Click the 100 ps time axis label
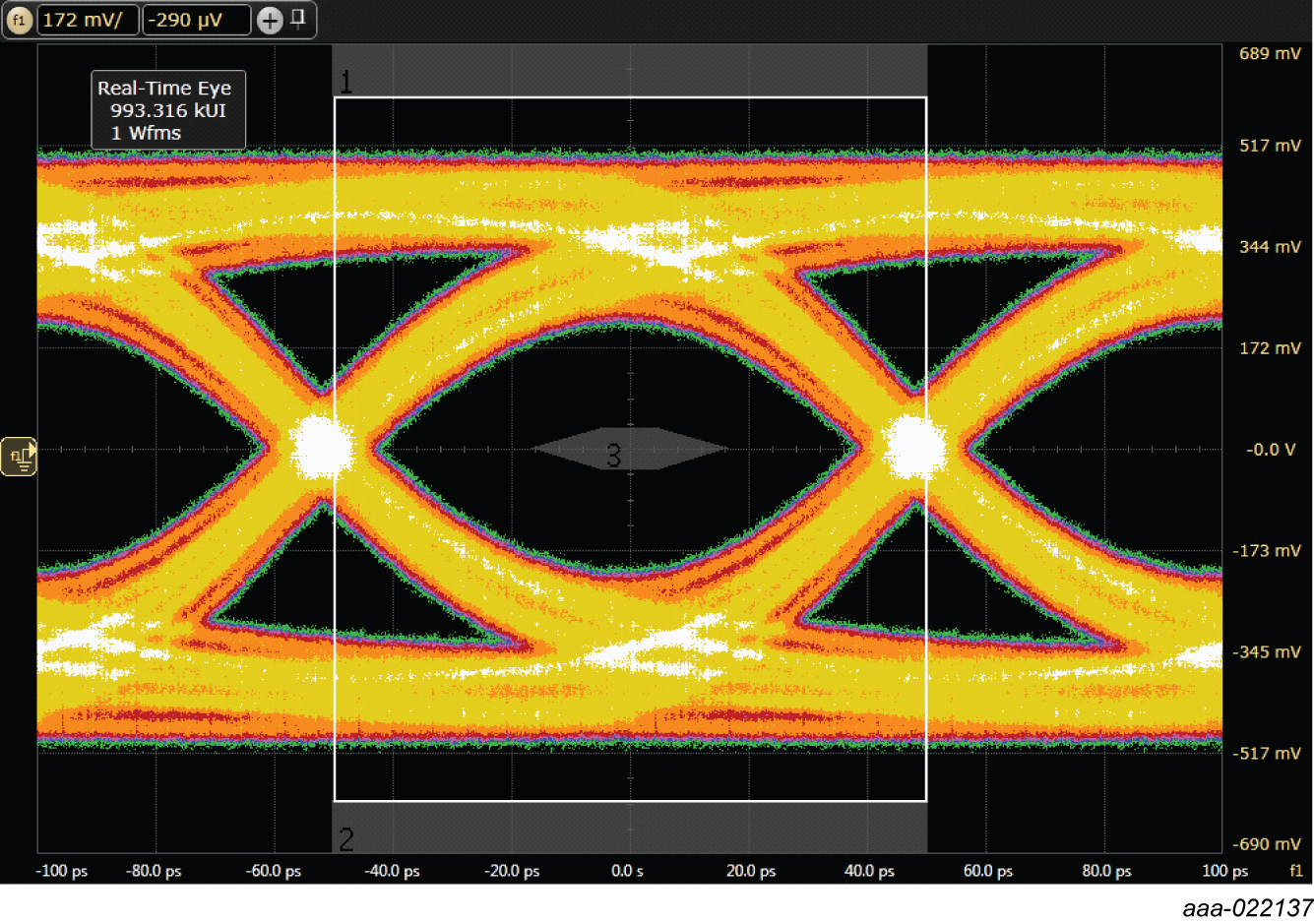Viewport: 1314px width, 924px height. click(x=1224, y=871)
